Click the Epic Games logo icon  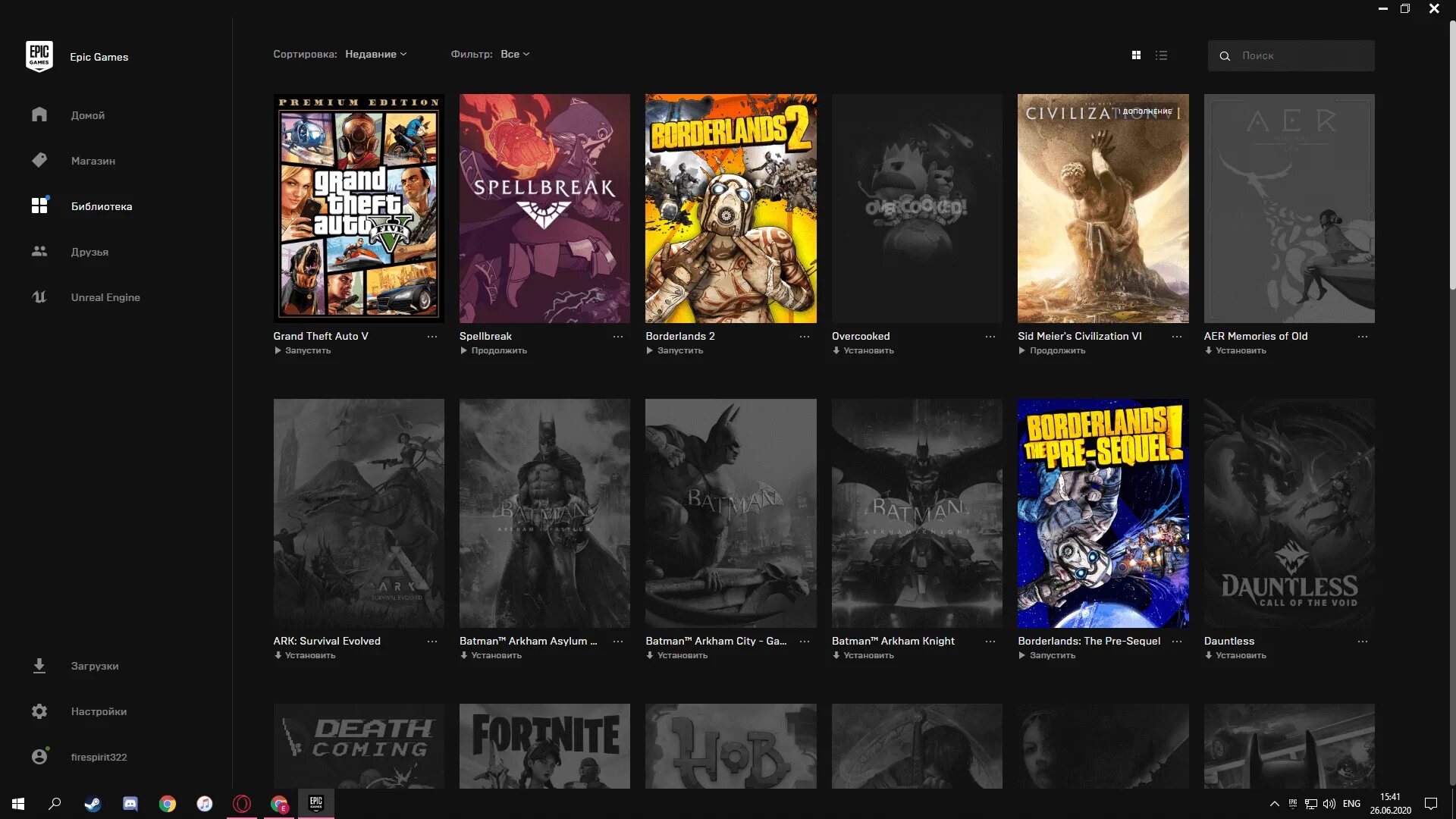tap(39, 56)
